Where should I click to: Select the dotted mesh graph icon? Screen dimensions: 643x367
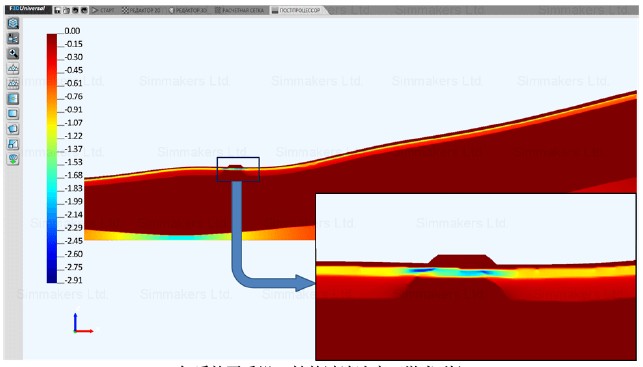[13, 84]
